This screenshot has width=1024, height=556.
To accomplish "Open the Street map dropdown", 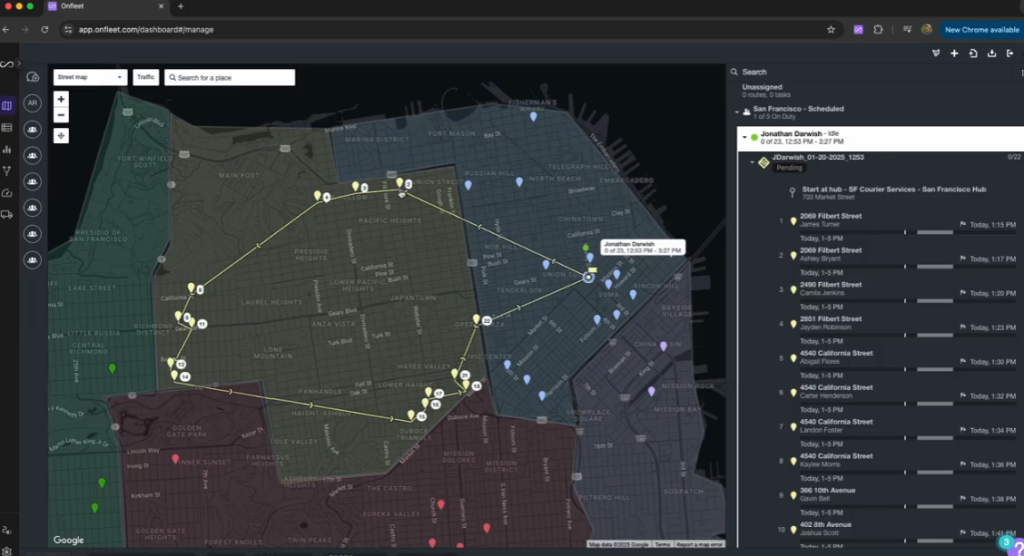I will 90,77.
